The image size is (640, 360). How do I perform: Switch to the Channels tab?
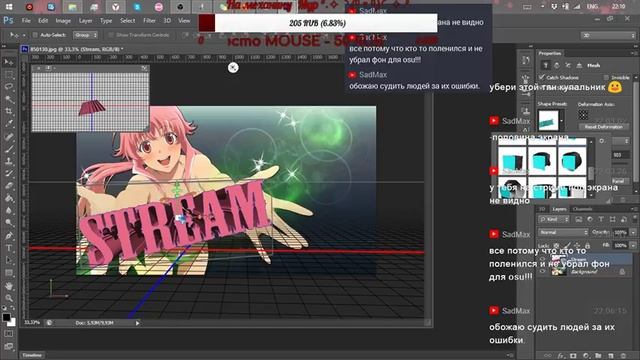pyautogui.click(x=582, y=209)
